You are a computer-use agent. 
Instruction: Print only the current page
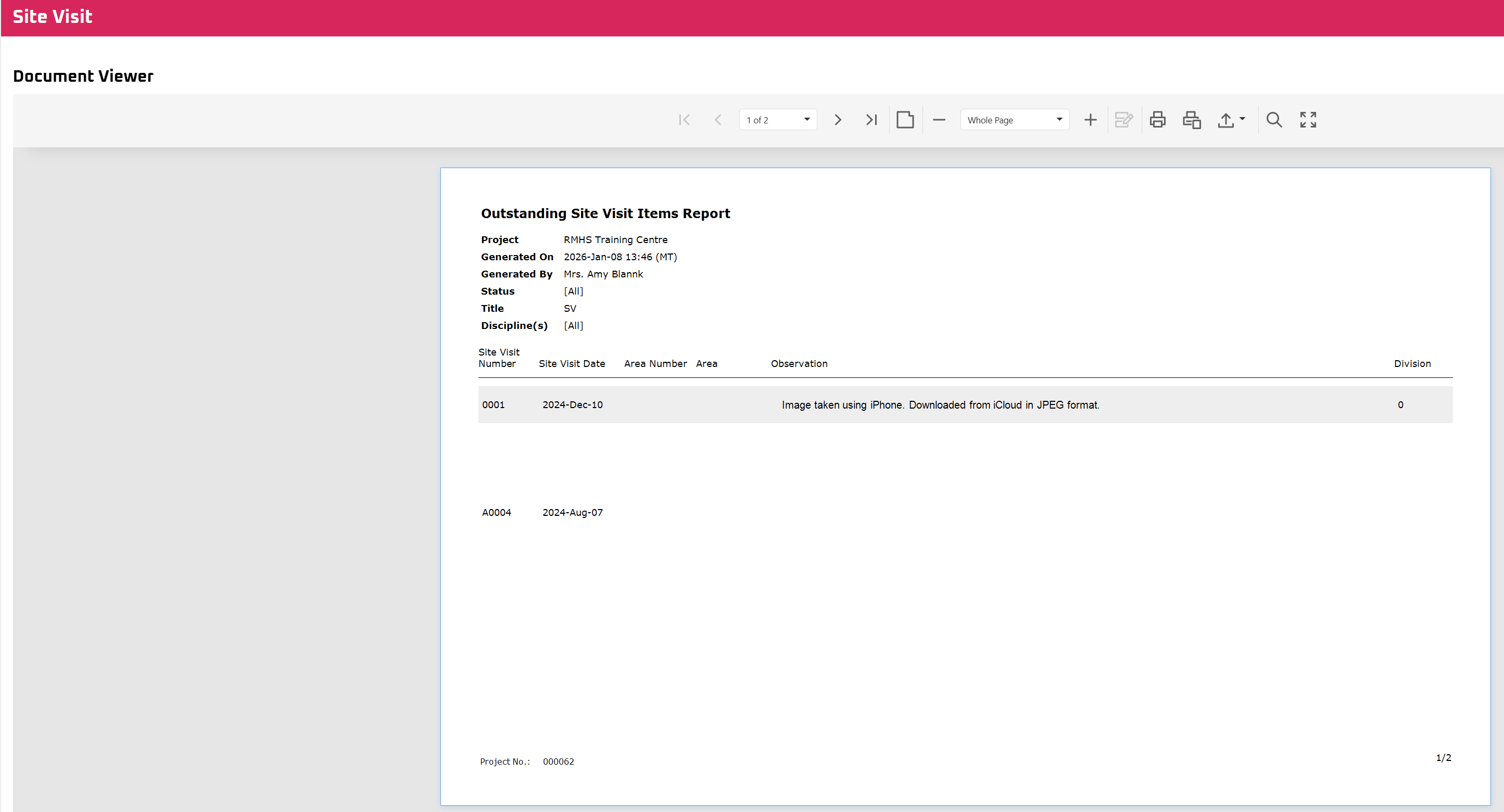1192,120
